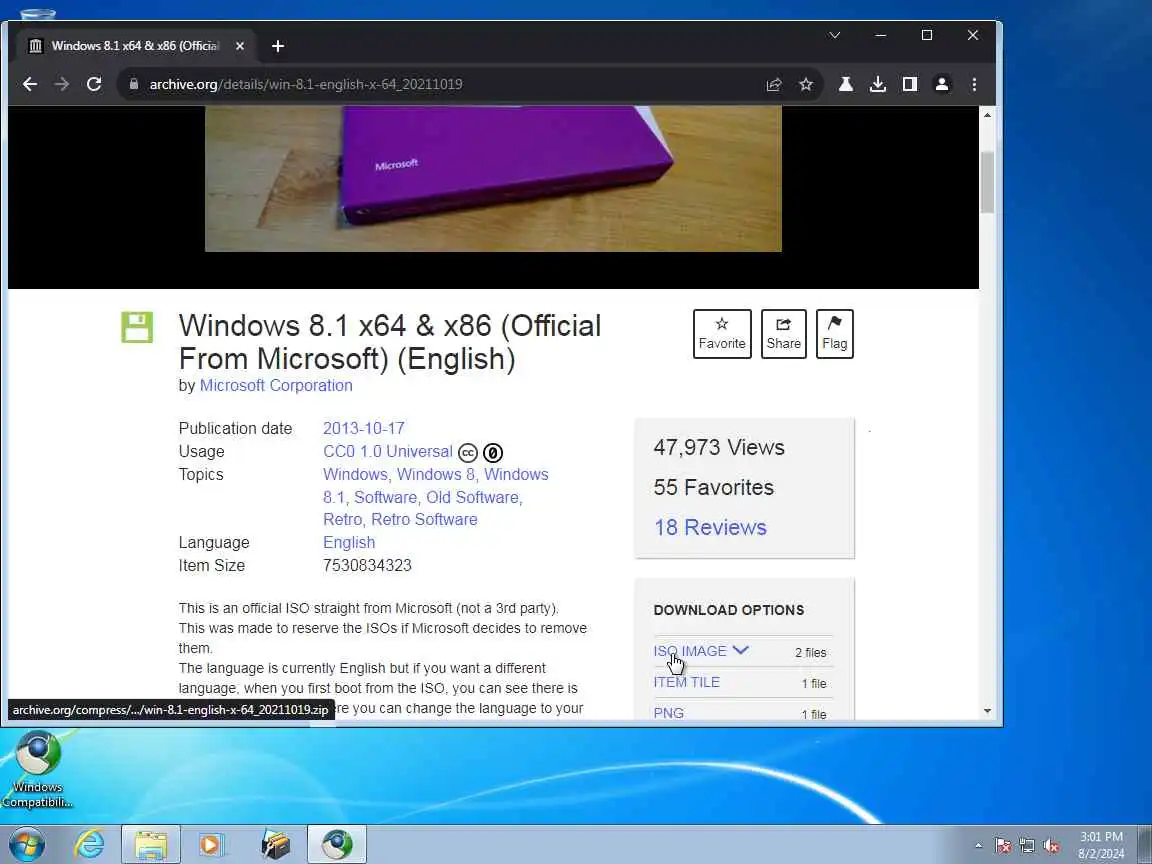The height and width of the screenshot is (864, 1152).
Task: Open Windows Media Player from the taskbar
Action: click(x=211, y=844)
